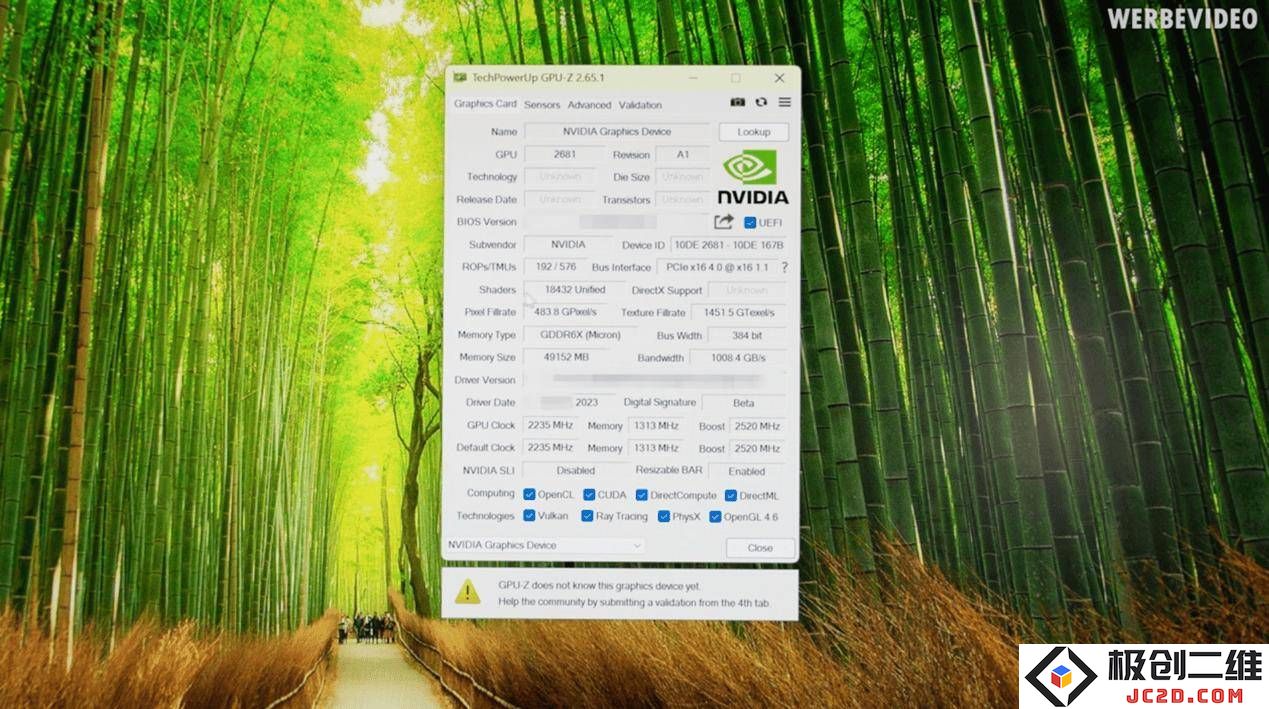Open the Advanced tab
Screen dimensions: 1269x709
pyautogui.click(x=589, y=105)
